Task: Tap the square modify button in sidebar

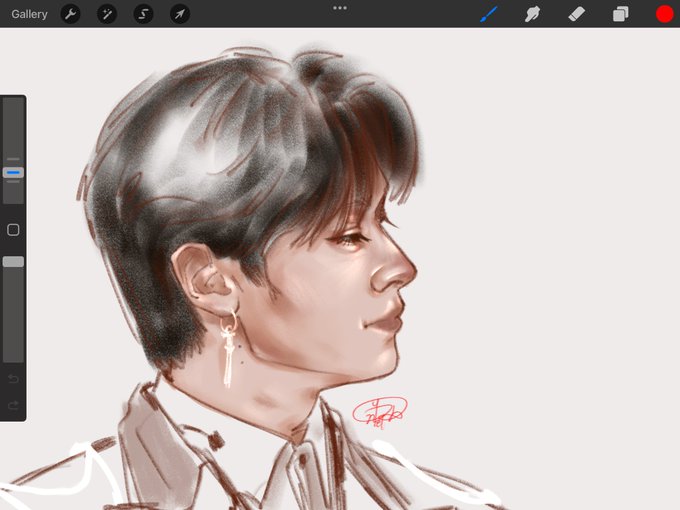Action: coord(13,229)
